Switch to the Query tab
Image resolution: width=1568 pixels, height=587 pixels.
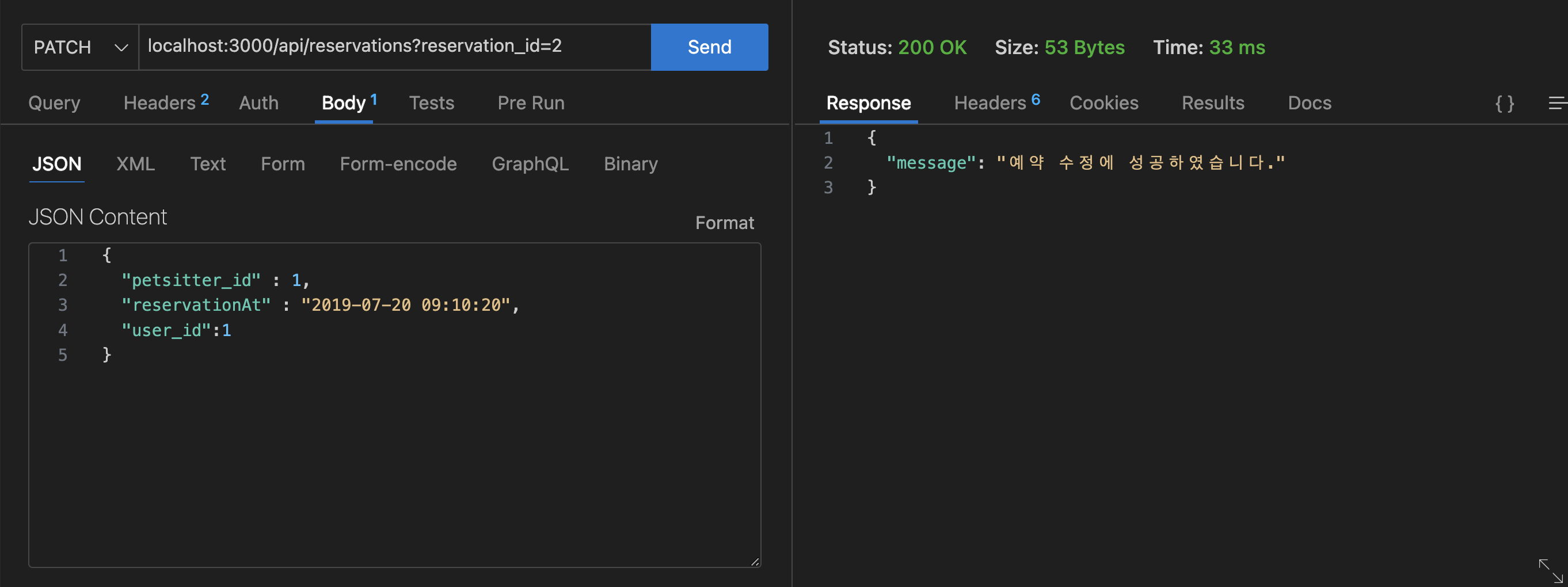pos(54,103)
